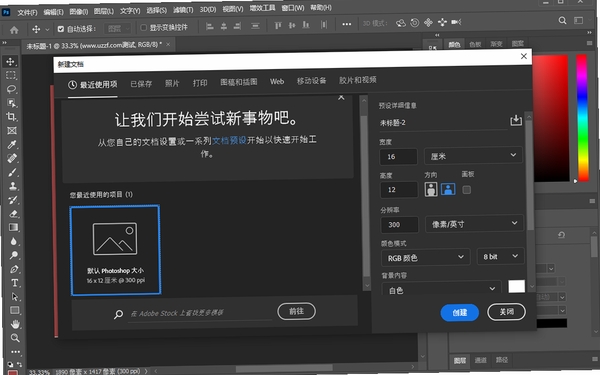Image resolution: width=600 pixels, height=375 pixels.
Task: Select the Brush tool
Action: (13, 172)
